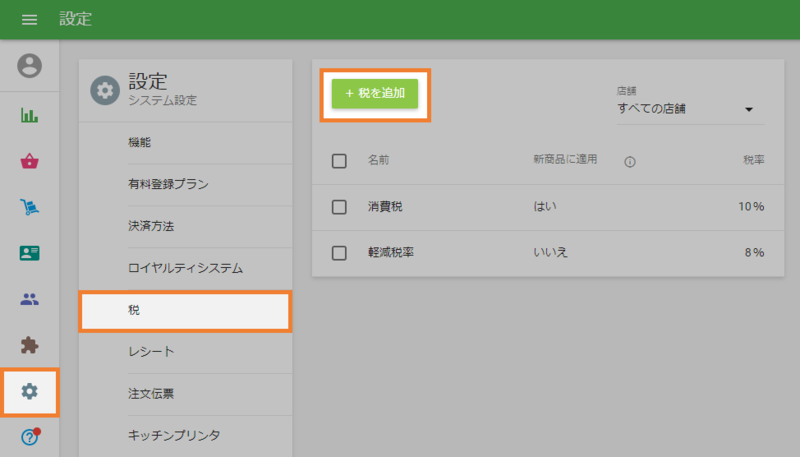Select 決済方法 in the settings menu
The image size is (800, 457).
coord(151,226)
